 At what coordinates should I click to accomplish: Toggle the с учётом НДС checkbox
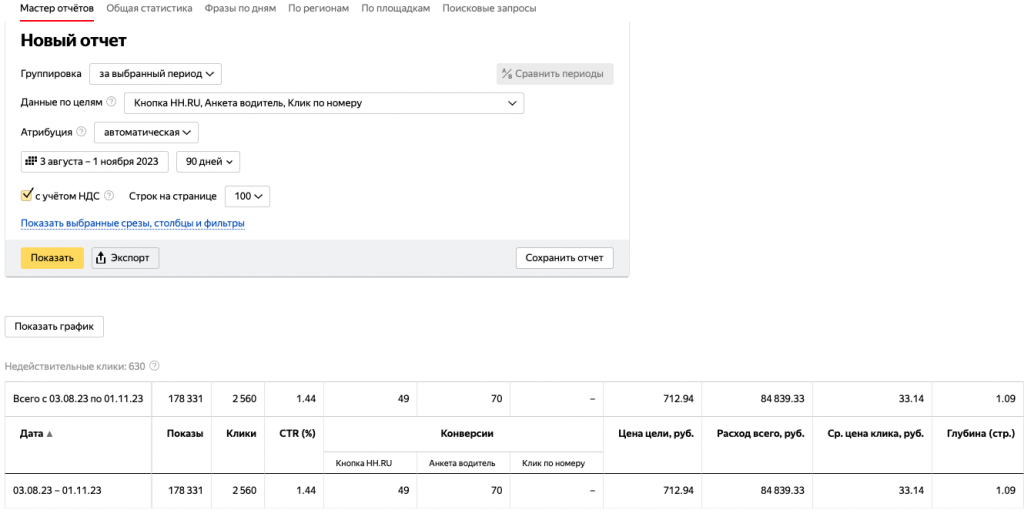(27, 196)
